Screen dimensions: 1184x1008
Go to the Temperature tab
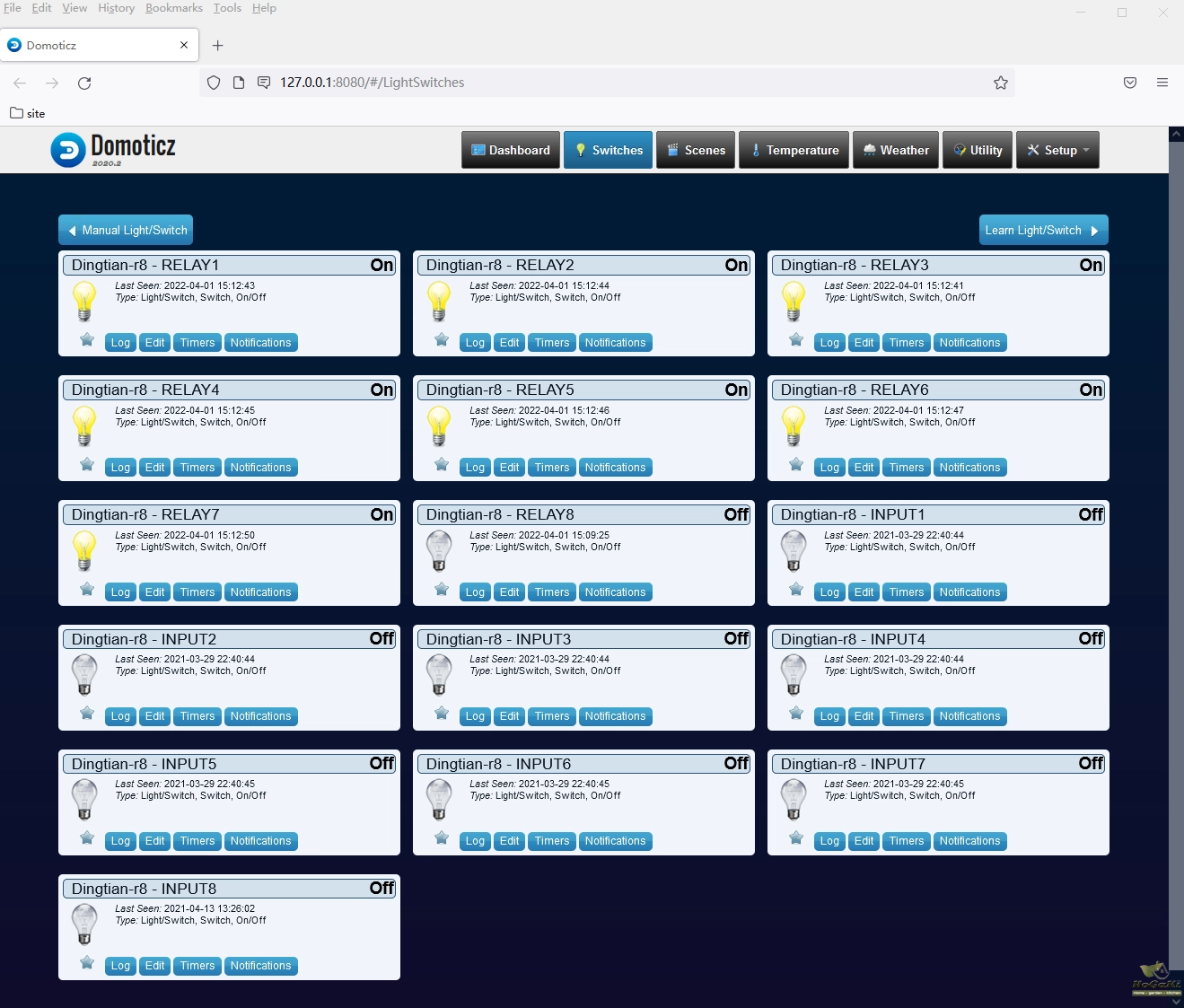pos(794,150)
